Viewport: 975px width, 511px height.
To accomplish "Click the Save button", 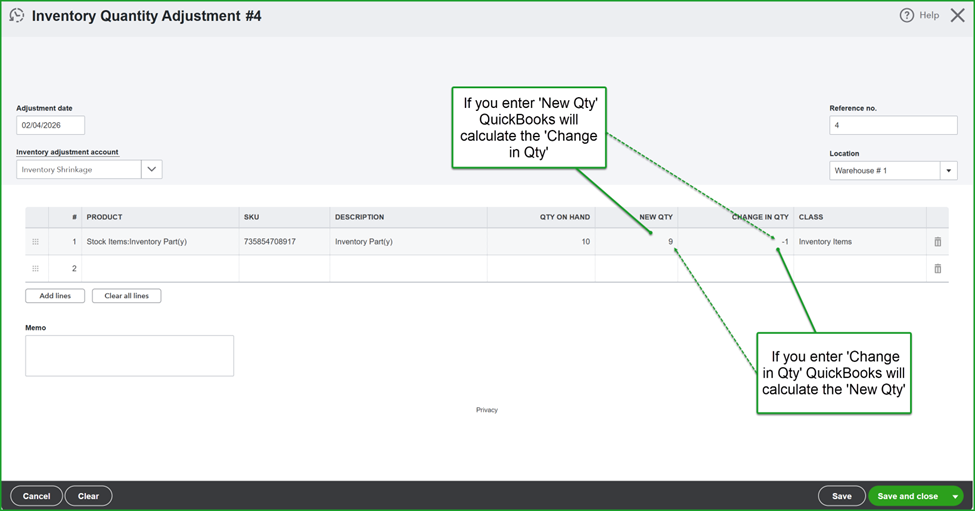I will pyautogui.click(x=841, y=496).
